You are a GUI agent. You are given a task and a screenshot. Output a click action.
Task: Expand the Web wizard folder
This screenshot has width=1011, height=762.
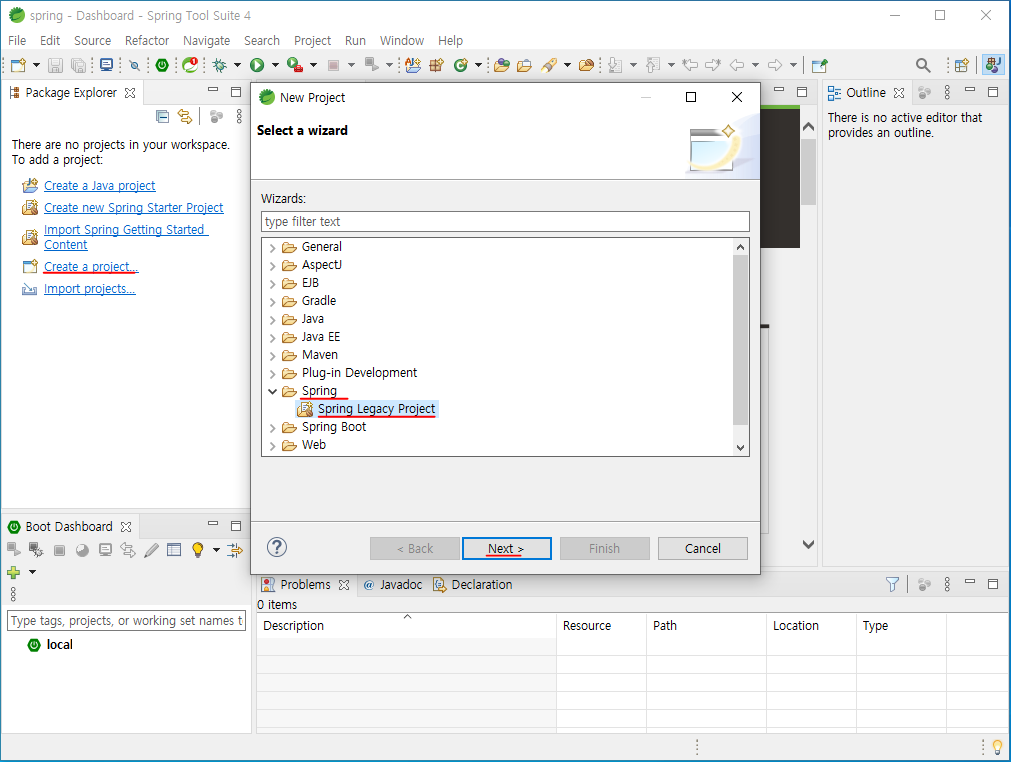(272, 446)
